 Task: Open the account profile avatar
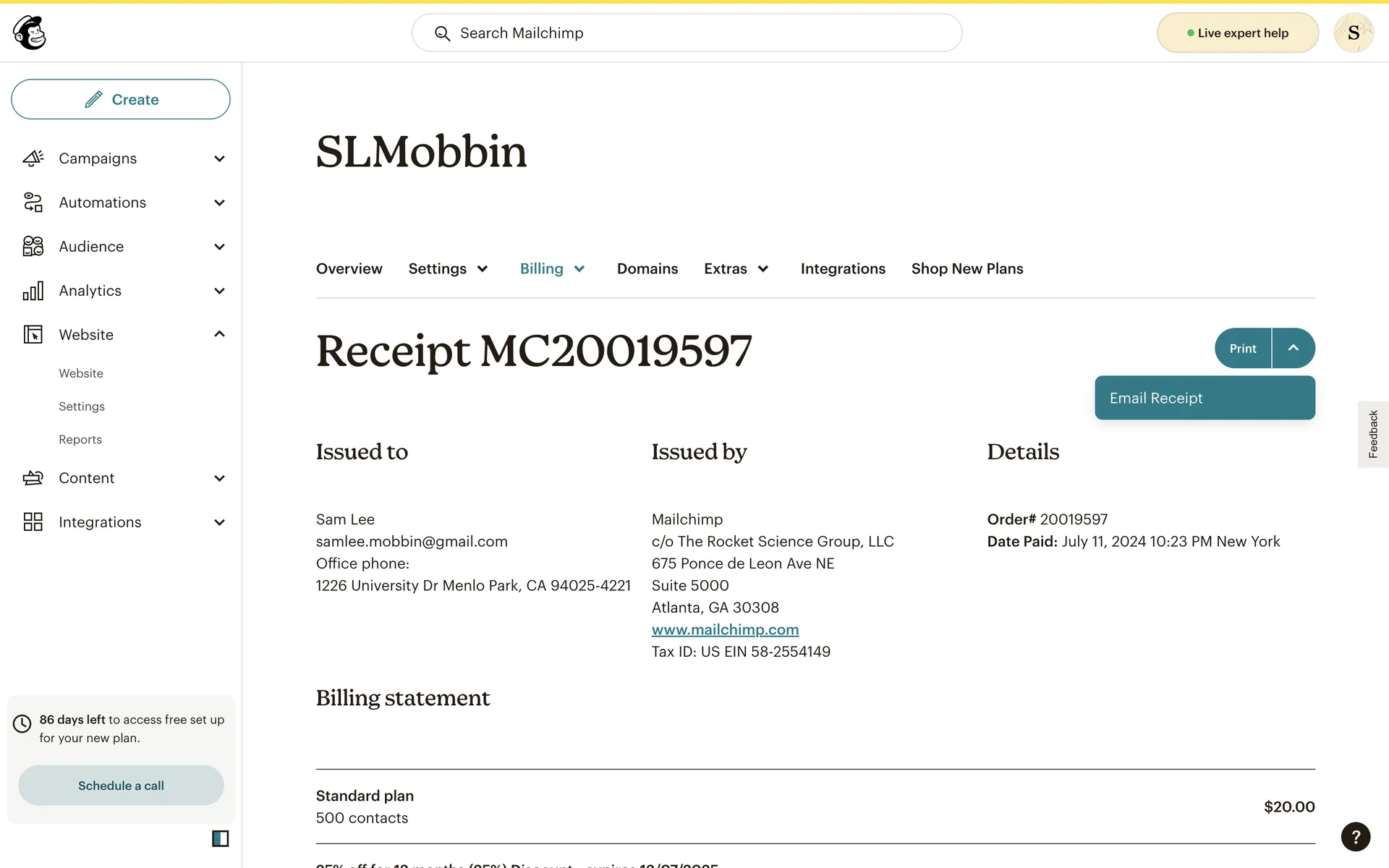(x=1353, y=33)
